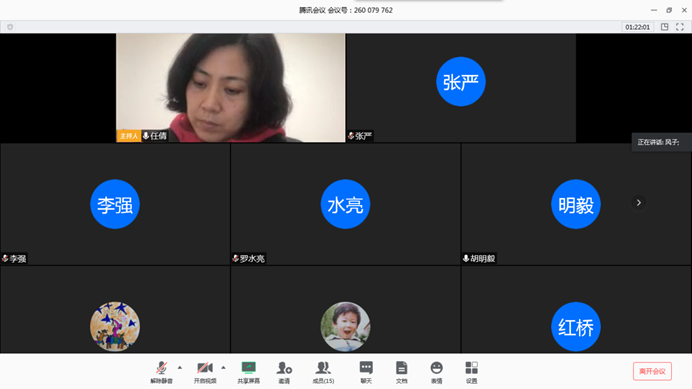The height and width of the screenshot is (389, 692).
Task: Open the members (15) list
Action: click(323, 372)
